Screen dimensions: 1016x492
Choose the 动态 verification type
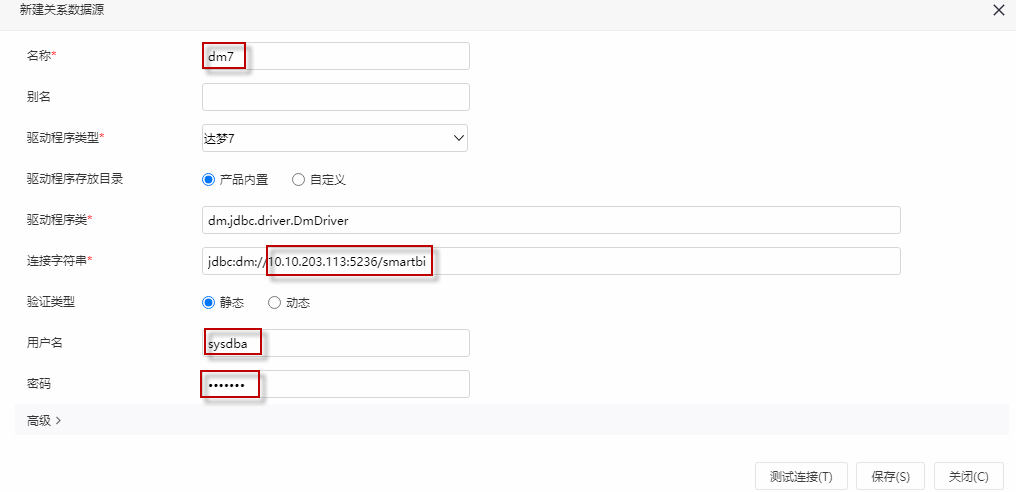pyautogui.click(x=274, y=302)
